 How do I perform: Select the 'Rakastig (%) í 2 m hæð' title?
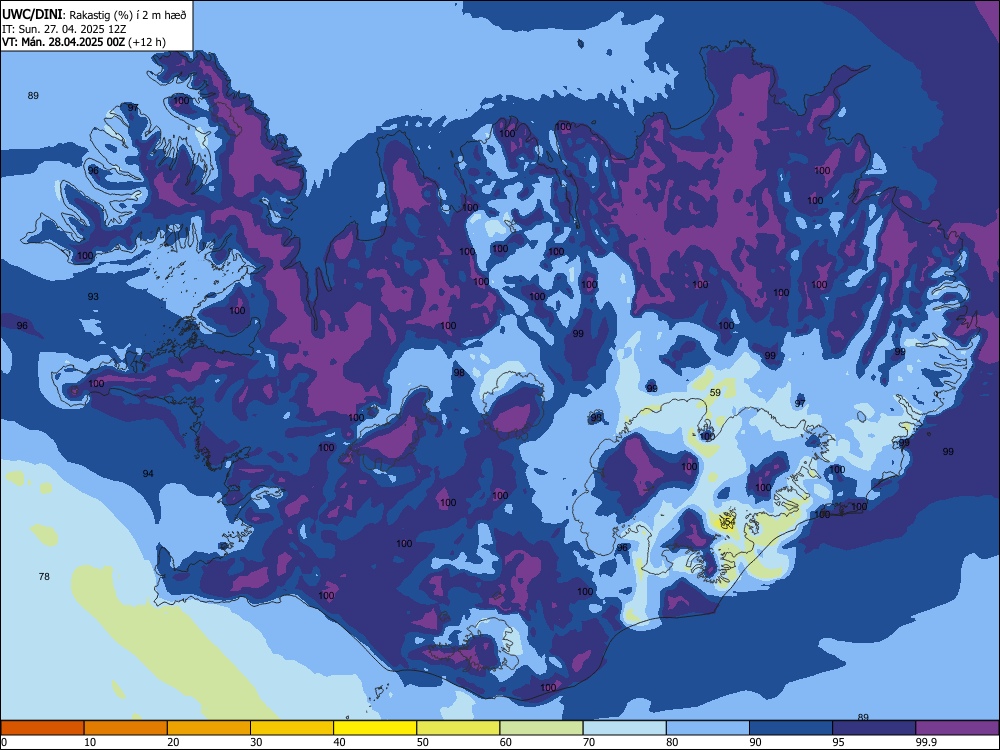[128, 15]
